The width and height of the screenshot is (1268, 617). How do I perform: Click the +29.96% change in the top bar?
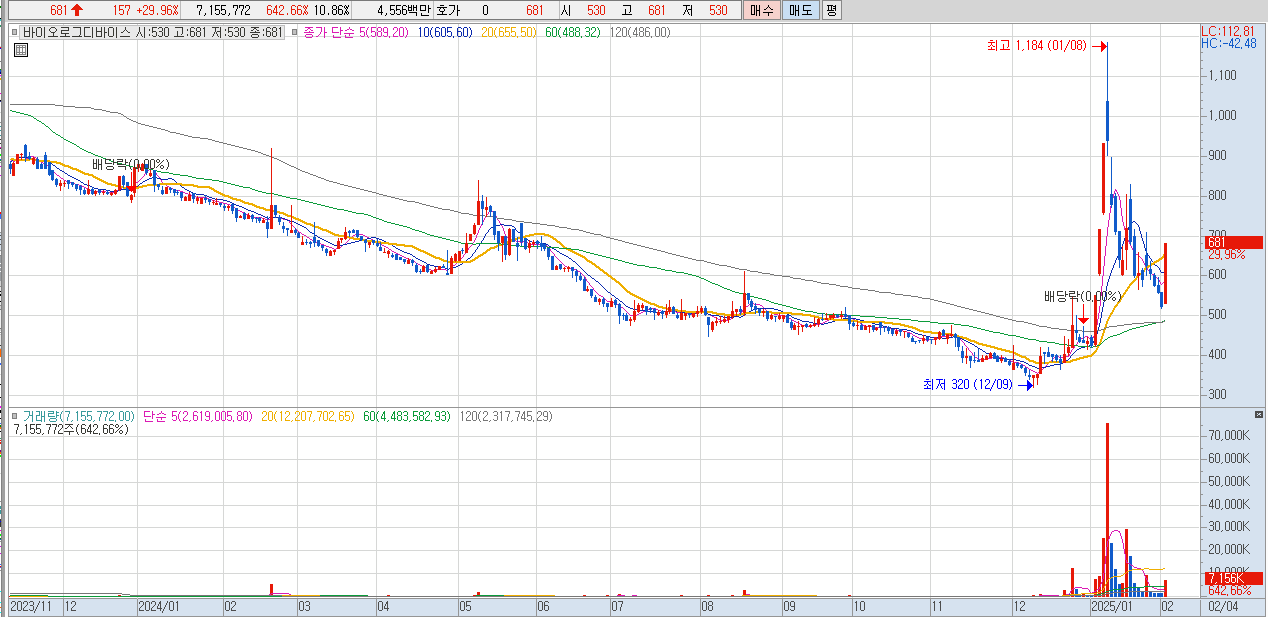pos(156,10)
